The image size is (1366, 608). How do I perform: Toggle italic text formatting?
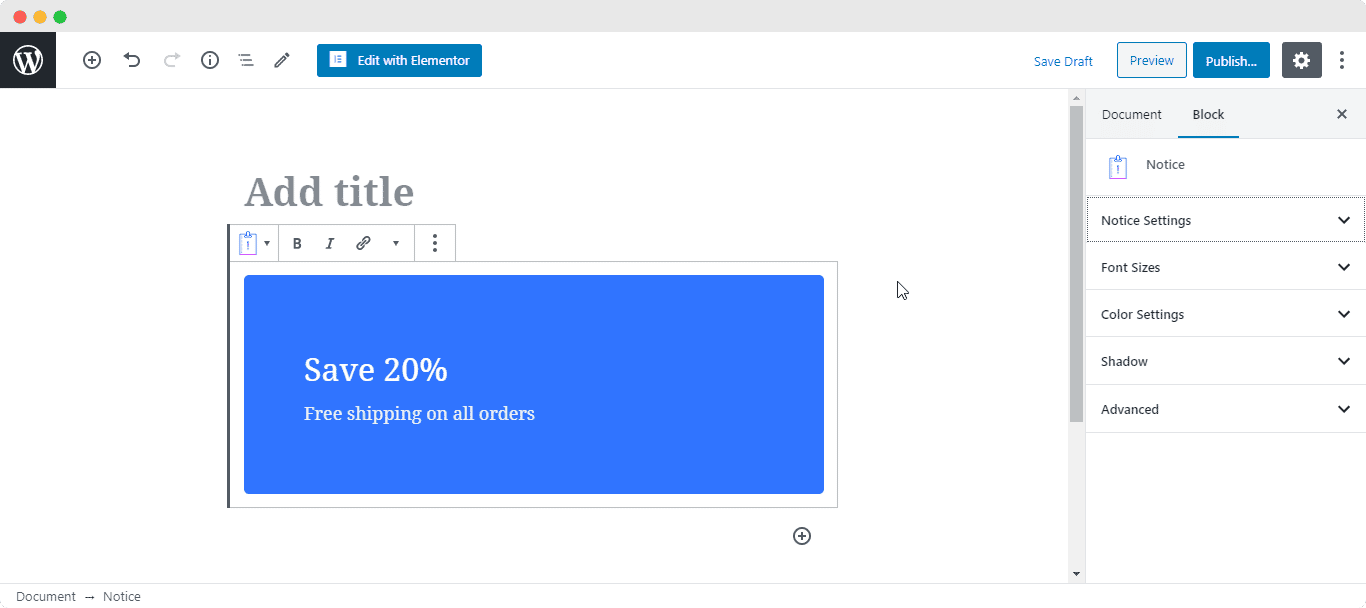click(329, 243)
